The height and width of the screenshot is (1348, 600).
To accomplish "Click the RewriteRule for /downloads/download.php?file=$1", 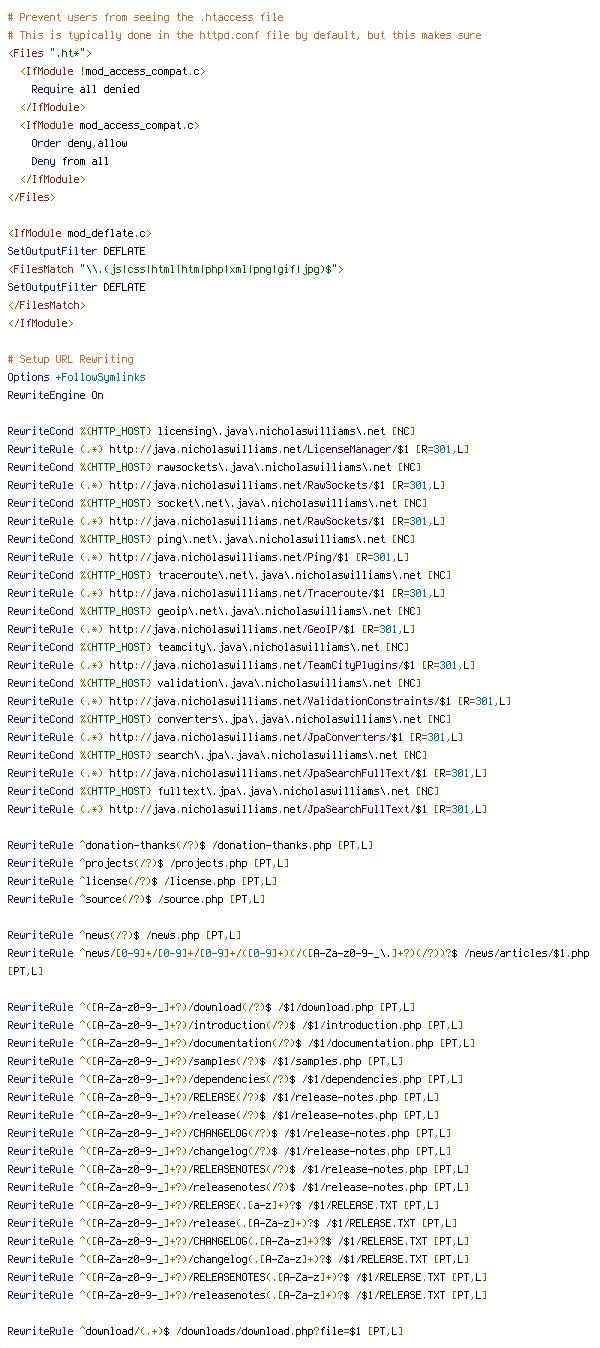I will coord(205,1331).
